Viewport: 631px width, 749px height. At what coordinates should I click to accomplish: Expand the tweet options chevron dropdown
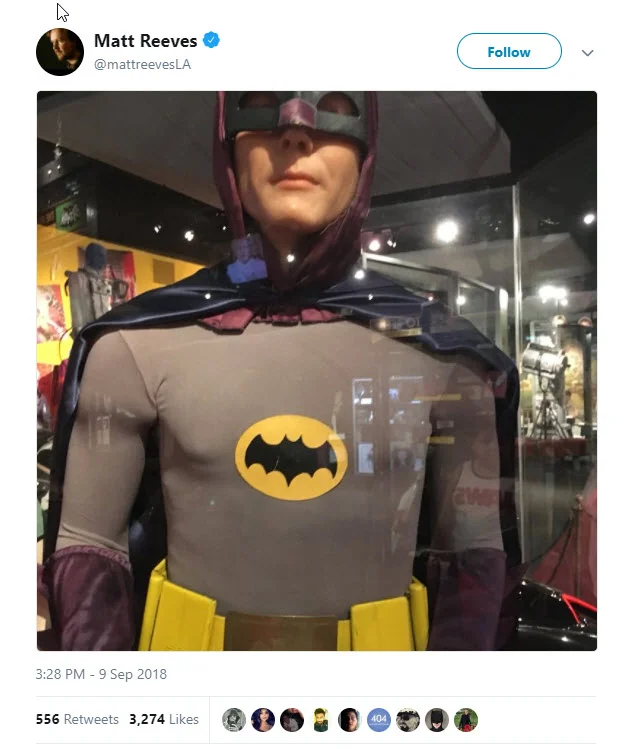588,53
